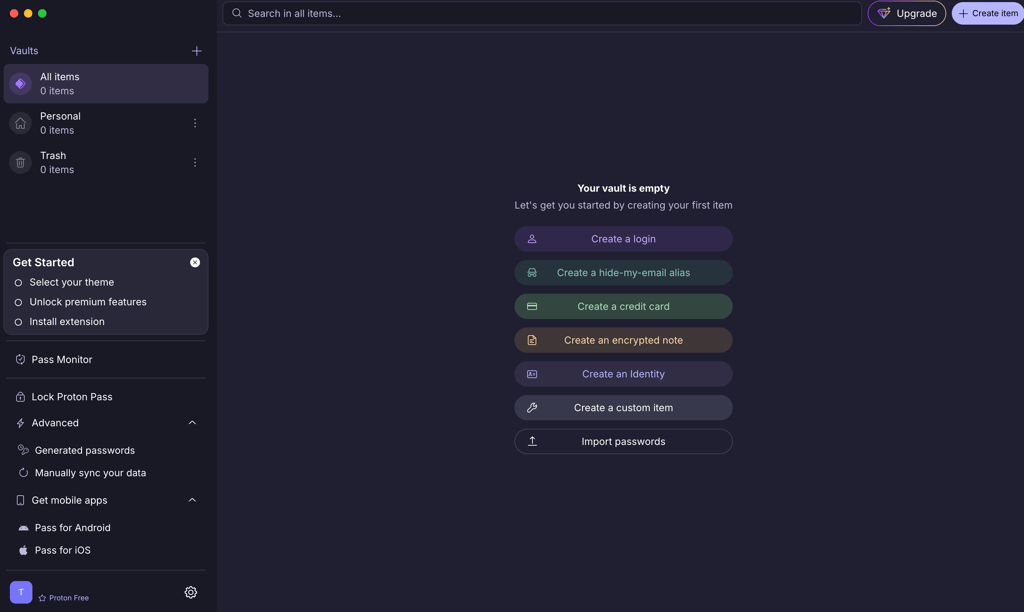This screenshot has height=612, width=1024.
Task: Select the All items vault
Action: click(106, 84)
